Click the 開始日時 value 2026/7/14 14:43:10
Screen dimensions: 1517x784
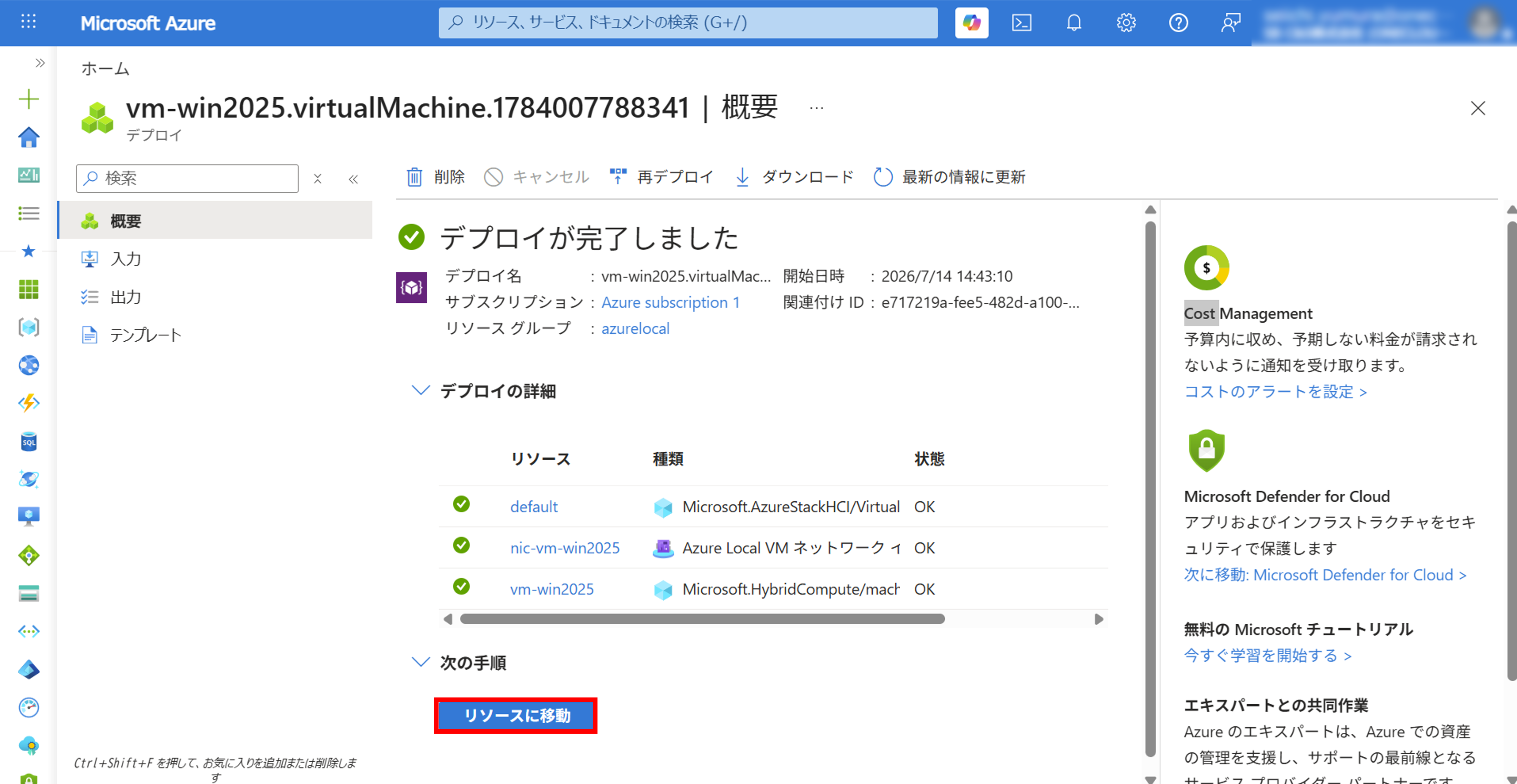point(947,276)
